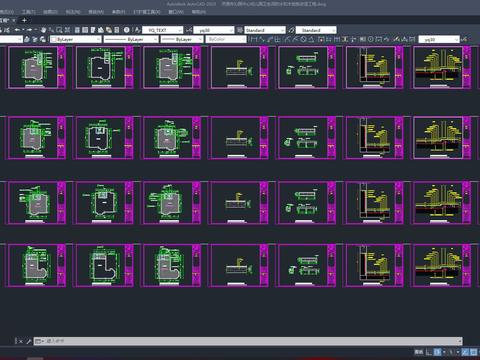Click the Multileader Style icon before second Standard
Screen dimensions: 480x360
pos(291,30)
